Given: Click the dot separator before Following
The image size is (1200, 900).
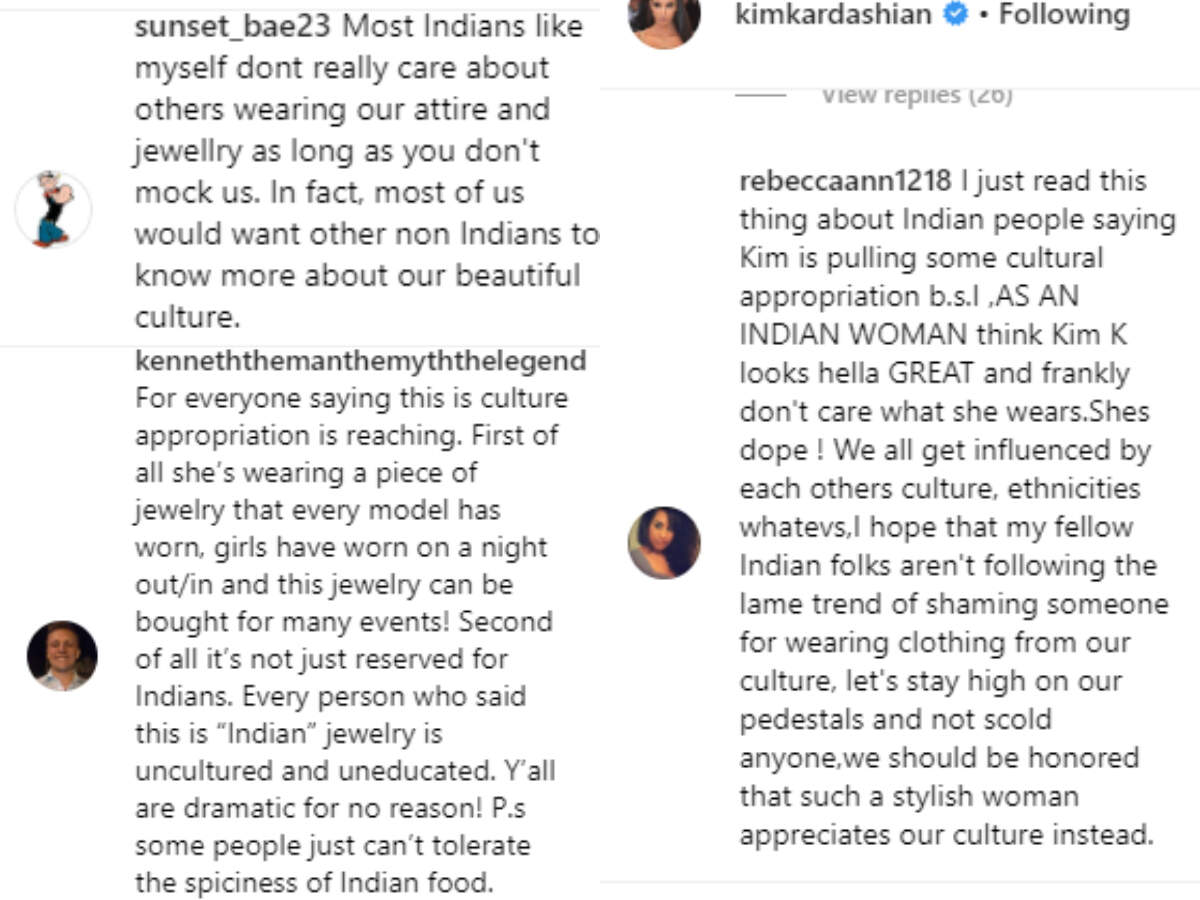Looking at the screenshot, I should pyautogui.click(x=985, y=16).
